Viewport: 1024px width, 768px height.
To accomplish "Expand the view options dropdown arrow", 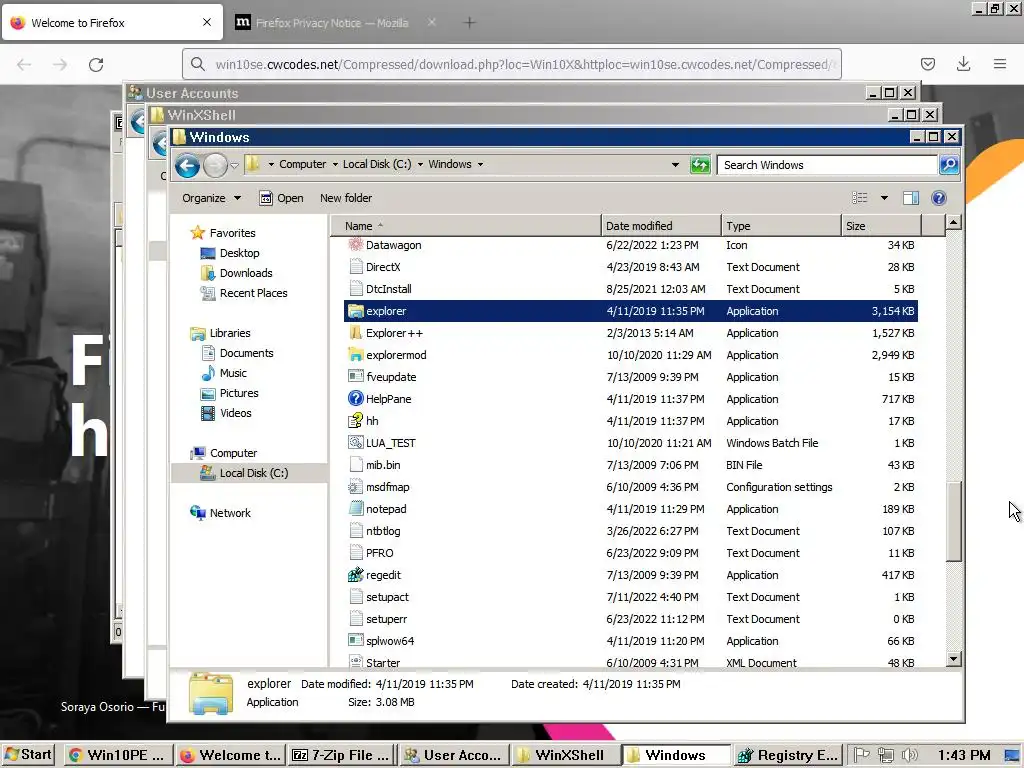I will click(884, 198).
